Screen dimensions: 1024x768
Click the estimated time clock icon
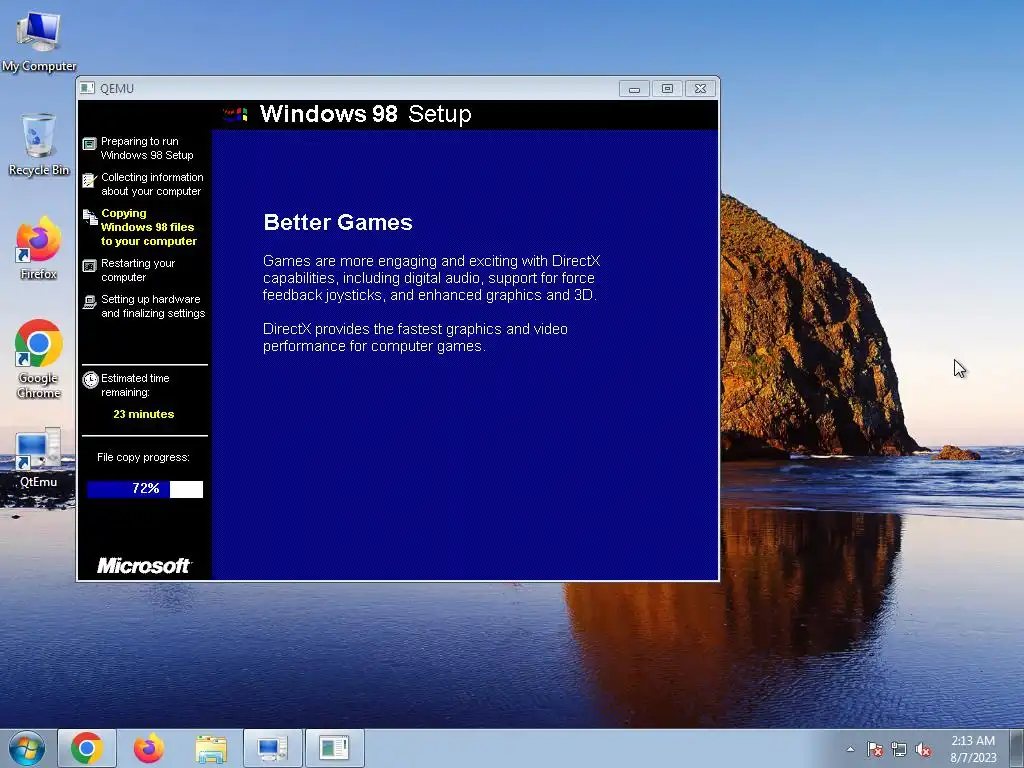pyautogui.click(x=90, y=379)
